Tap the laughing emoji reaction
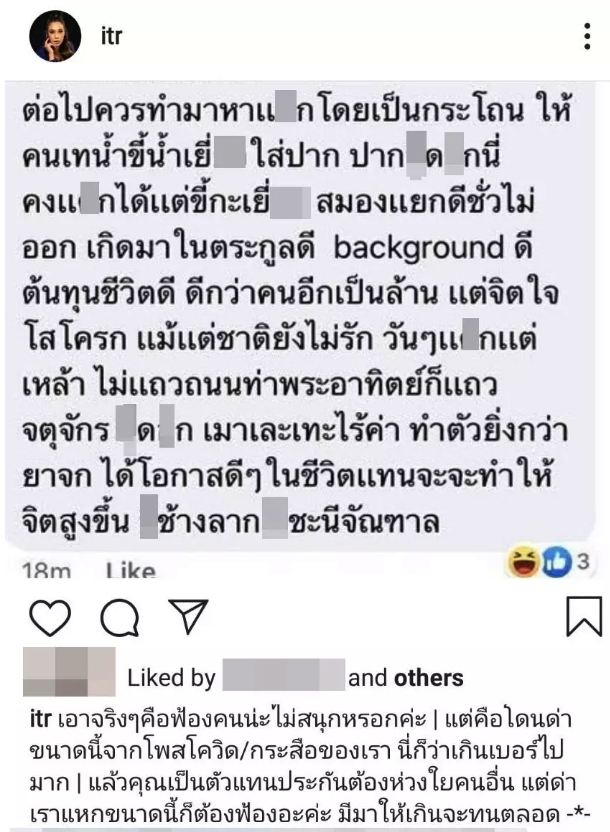 pyautogui.click(x=522, y=562)
